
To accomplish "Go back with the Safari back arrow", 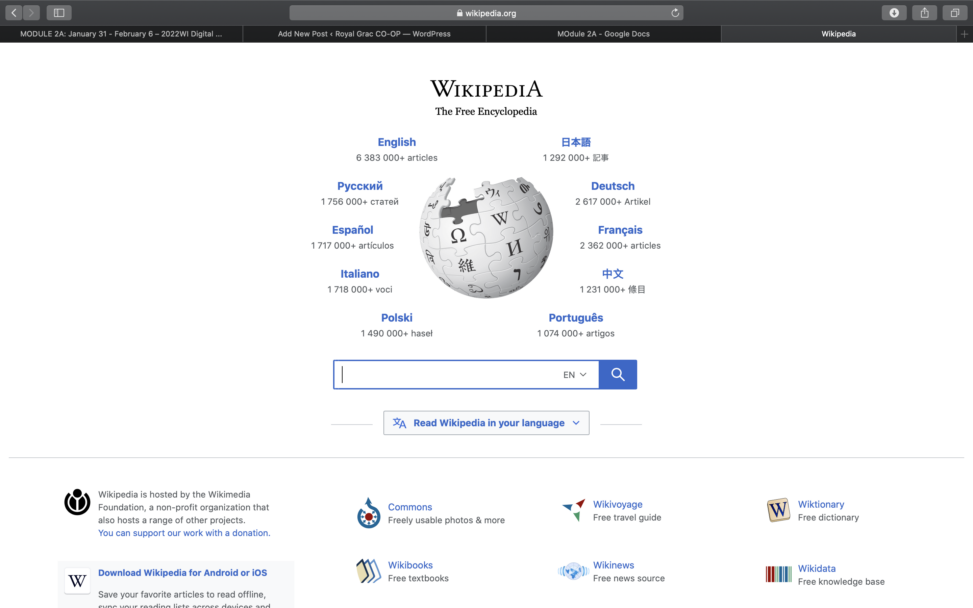I will (x=14, y=12).
